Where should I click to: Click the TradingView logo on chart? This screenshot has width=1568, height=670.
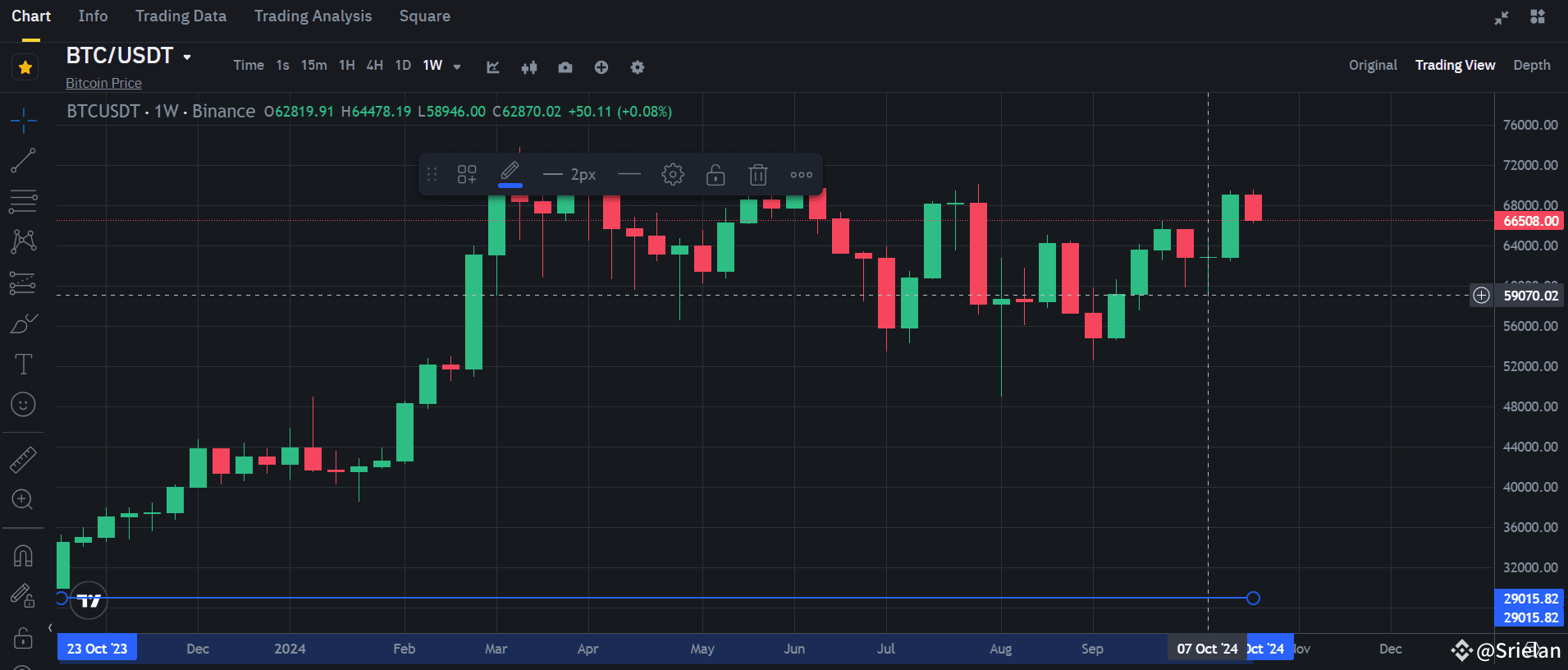(89, 600)
